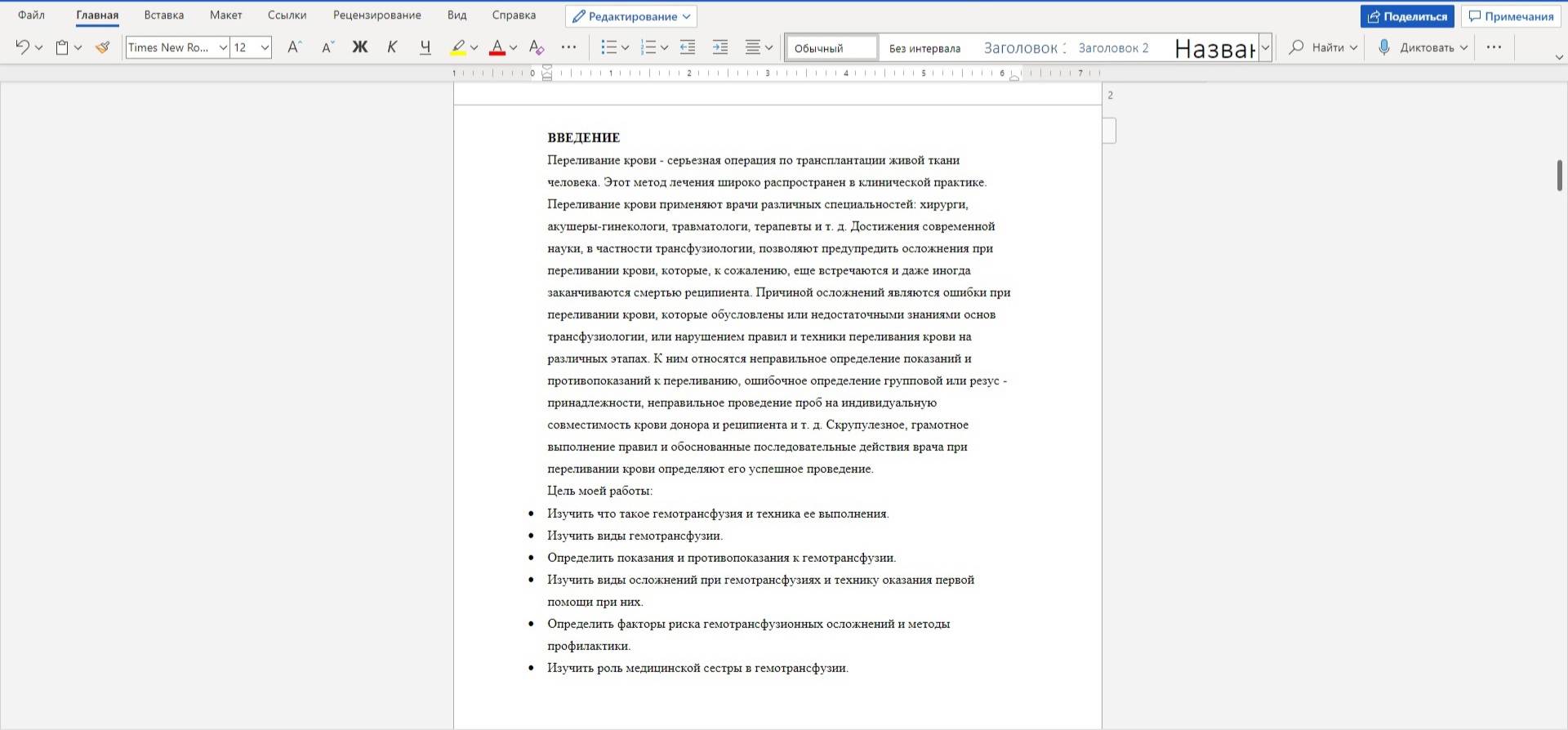The image size is (1568, 730).
Task: Open the Times New Roman font box
Action: 177,47
